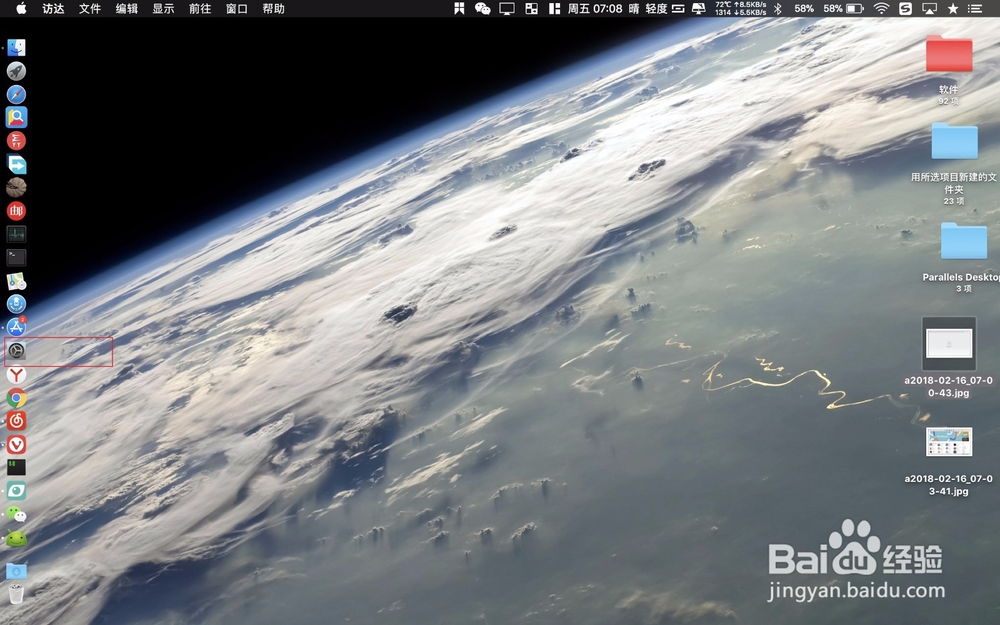Image resolution: width=1000 pixels, height=625 pixels.
Task: Select the 用所选项目新建的文件夹 folder
Action: [954, 140]
